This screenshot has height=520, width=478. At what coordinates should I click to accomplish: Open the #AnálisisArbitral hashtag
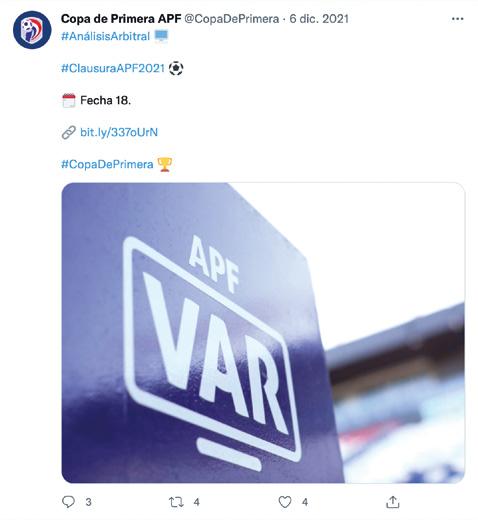[105, 36]
